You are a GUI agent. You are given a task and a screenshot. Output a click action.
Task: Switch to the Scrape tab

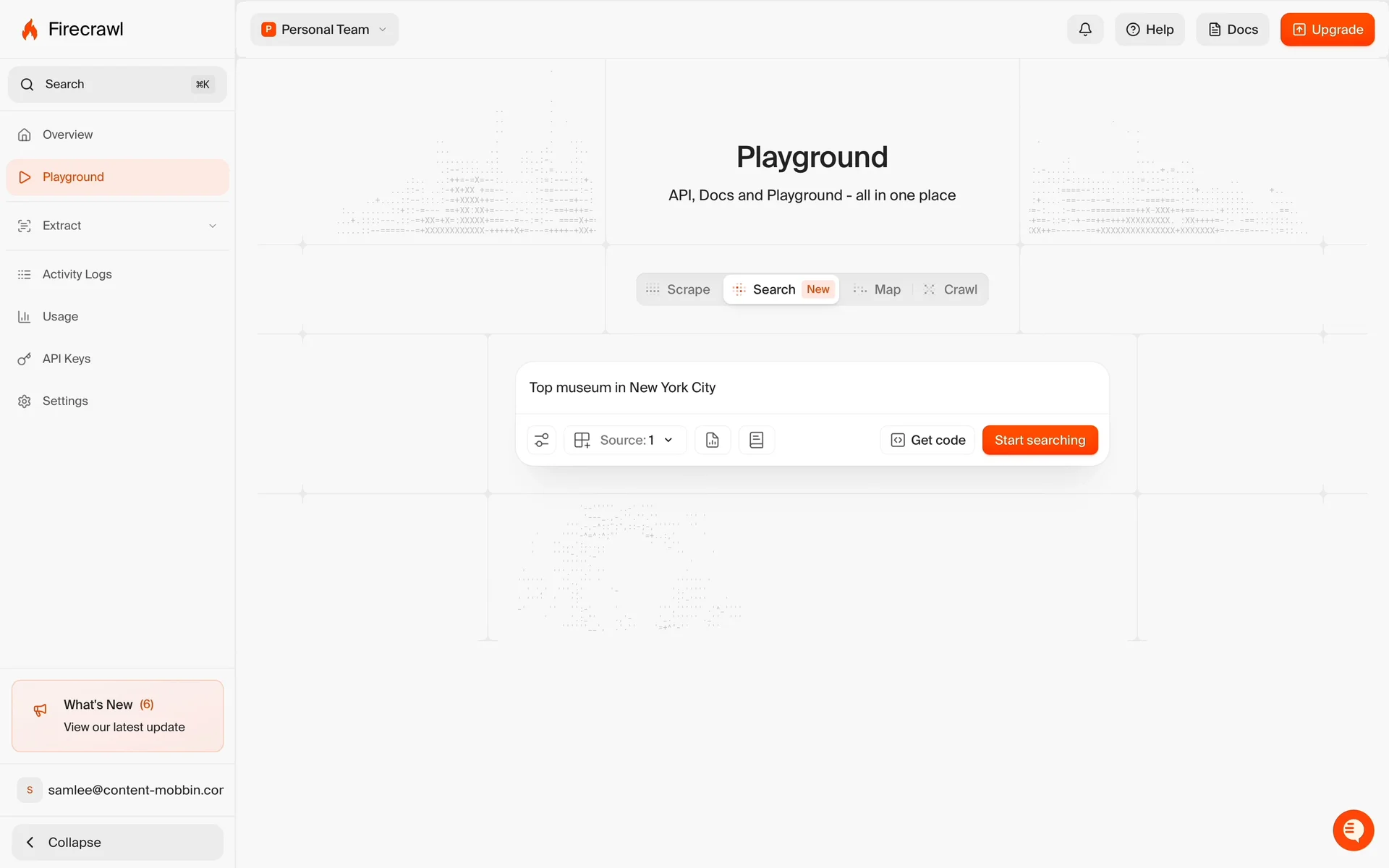click(679, 289)
